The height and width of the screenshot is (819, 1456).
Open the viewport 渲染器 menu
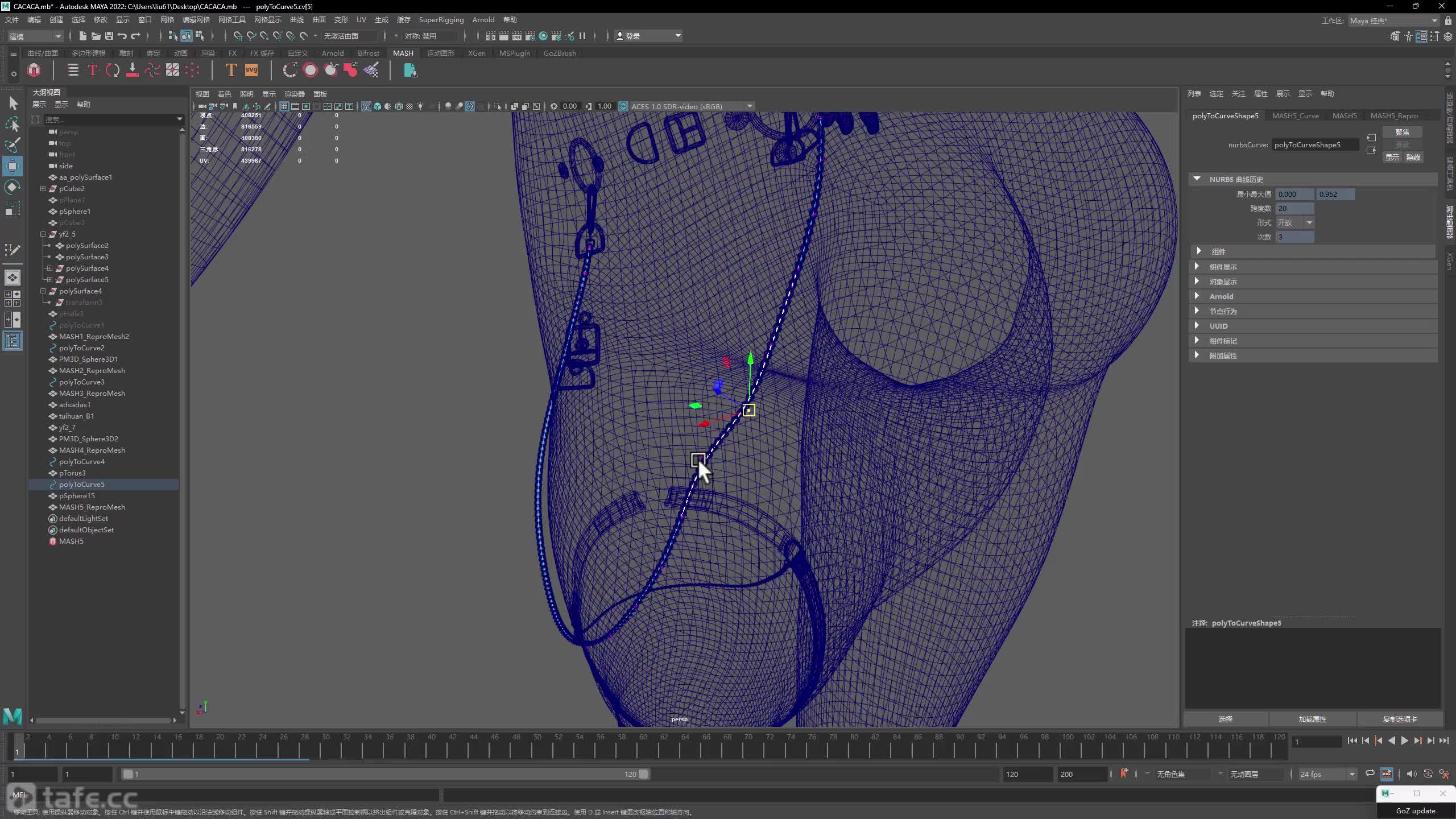tap(294, 94)
